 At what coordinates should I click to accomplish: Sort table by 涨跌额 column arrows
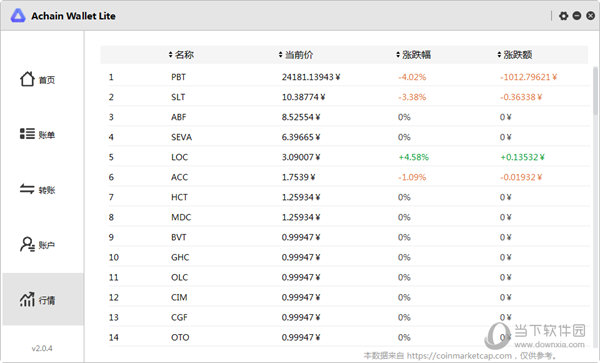point(499,55)
